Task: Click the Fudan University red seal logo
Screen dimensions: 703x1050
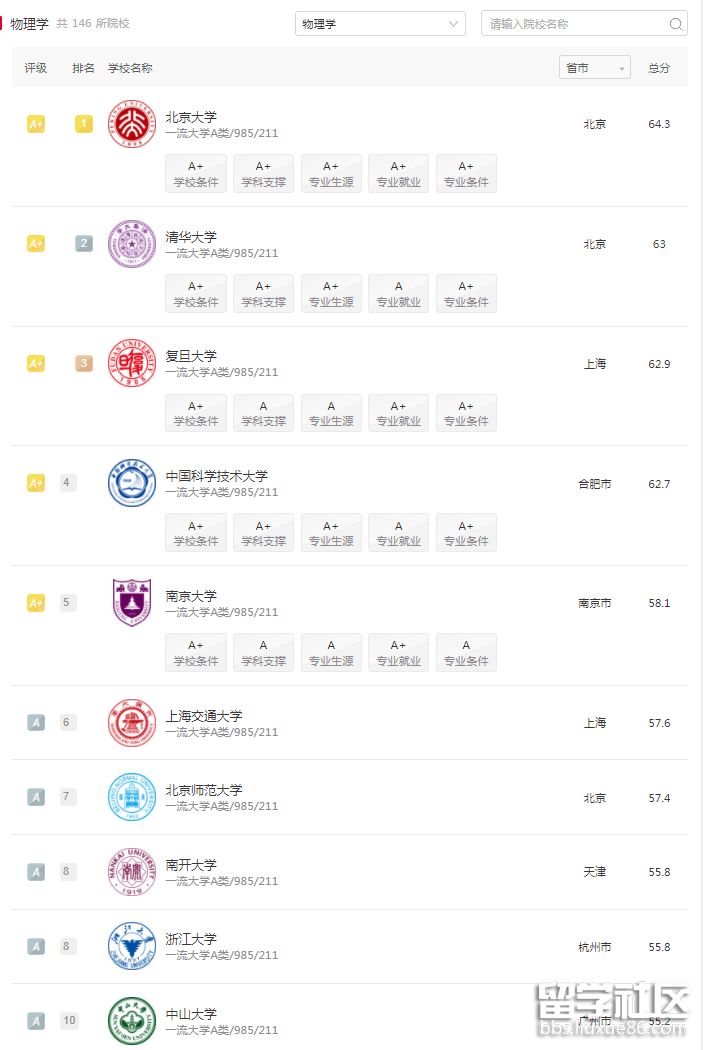Action: click(x=131, y=363)
